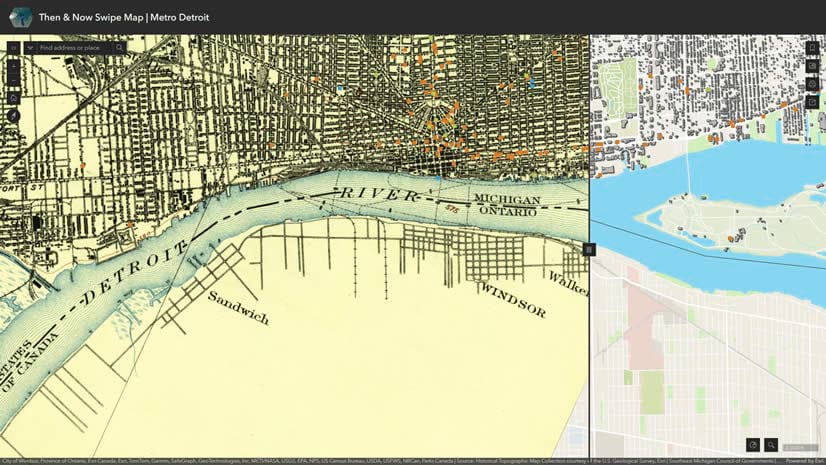
Task: Click the search magnifier in the address bar
Action: 120,48
